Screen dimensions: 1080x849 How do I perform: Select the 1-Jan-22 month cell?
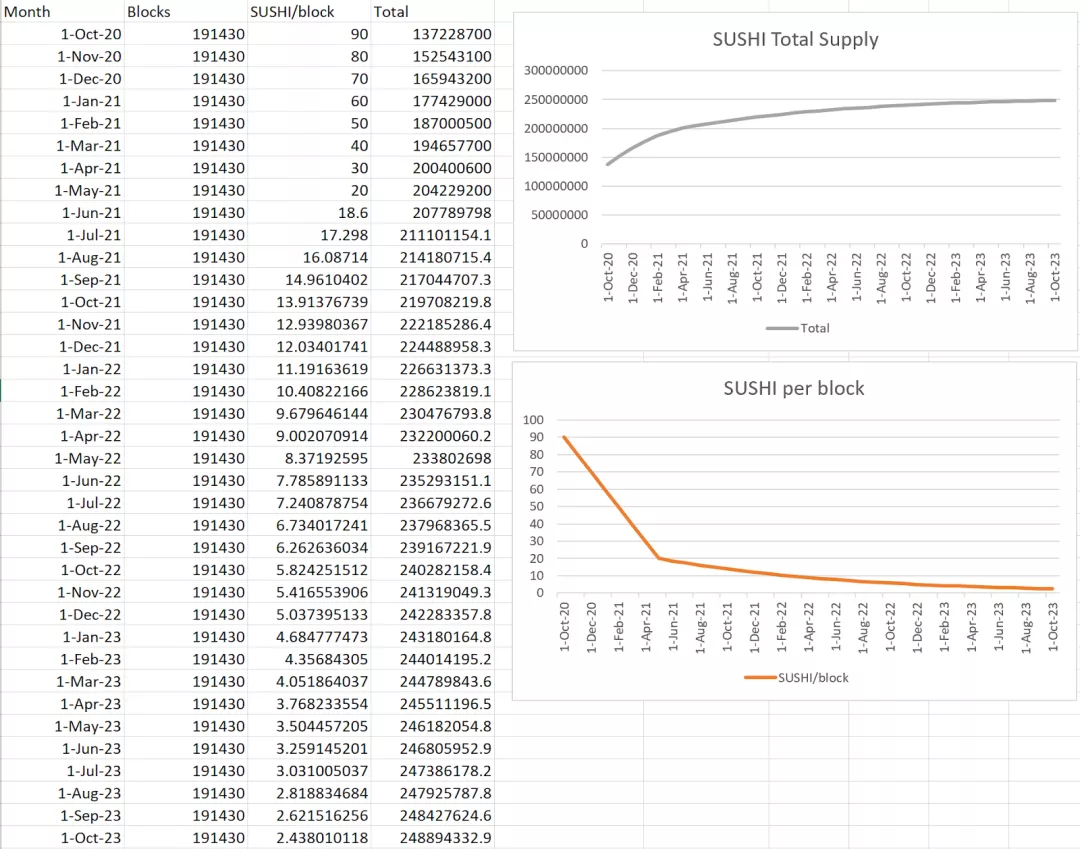[x=62, y=369]
